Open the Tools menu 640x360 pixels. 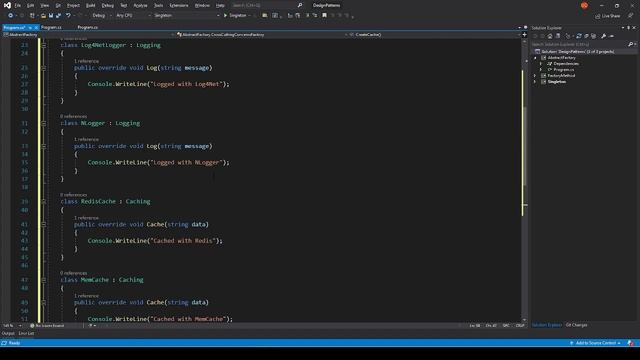(x=158, y=5)
